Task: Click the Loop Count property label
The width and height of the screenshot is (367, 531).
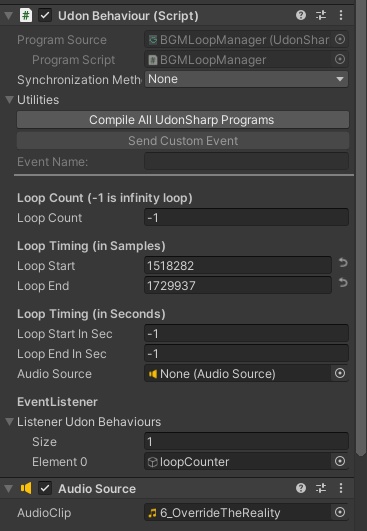Action: (49, 218)
